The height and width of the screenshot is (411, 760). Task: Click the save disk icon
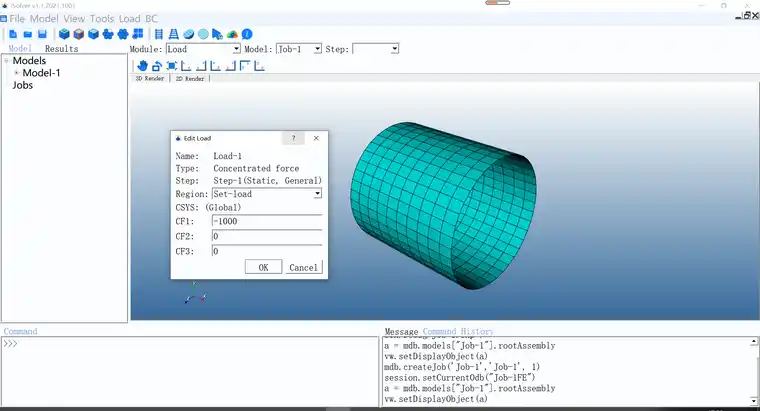click(x=42, y=34)
